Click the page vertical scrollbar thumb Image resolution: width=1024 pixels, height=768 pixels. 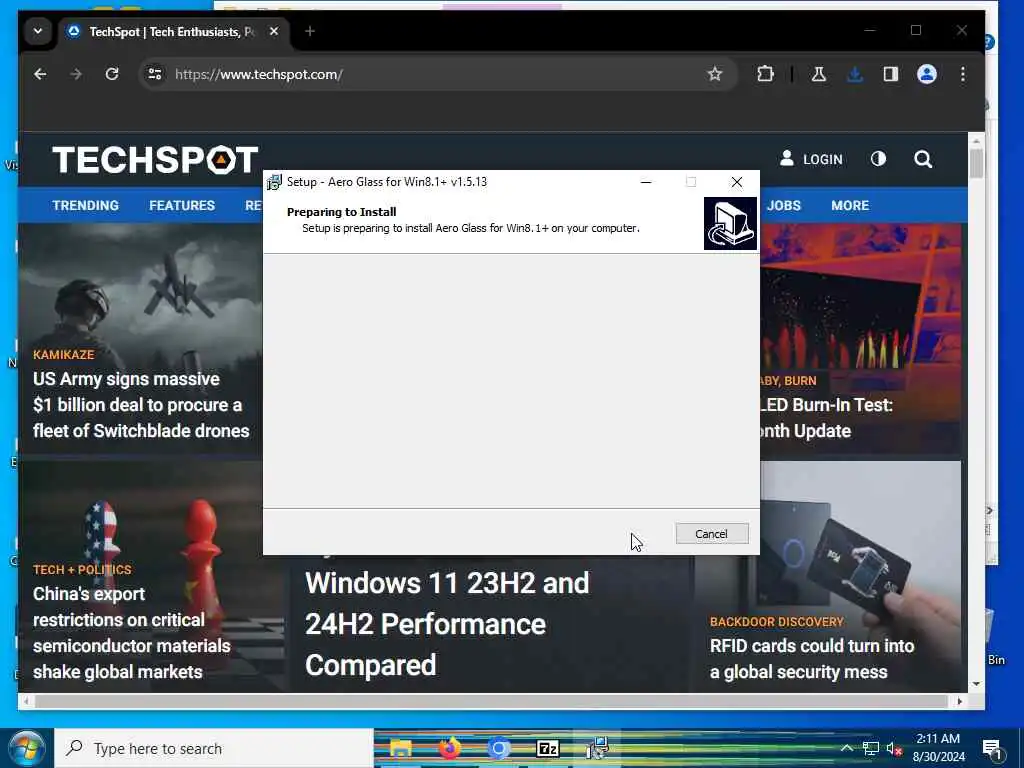tap(976, 163)
